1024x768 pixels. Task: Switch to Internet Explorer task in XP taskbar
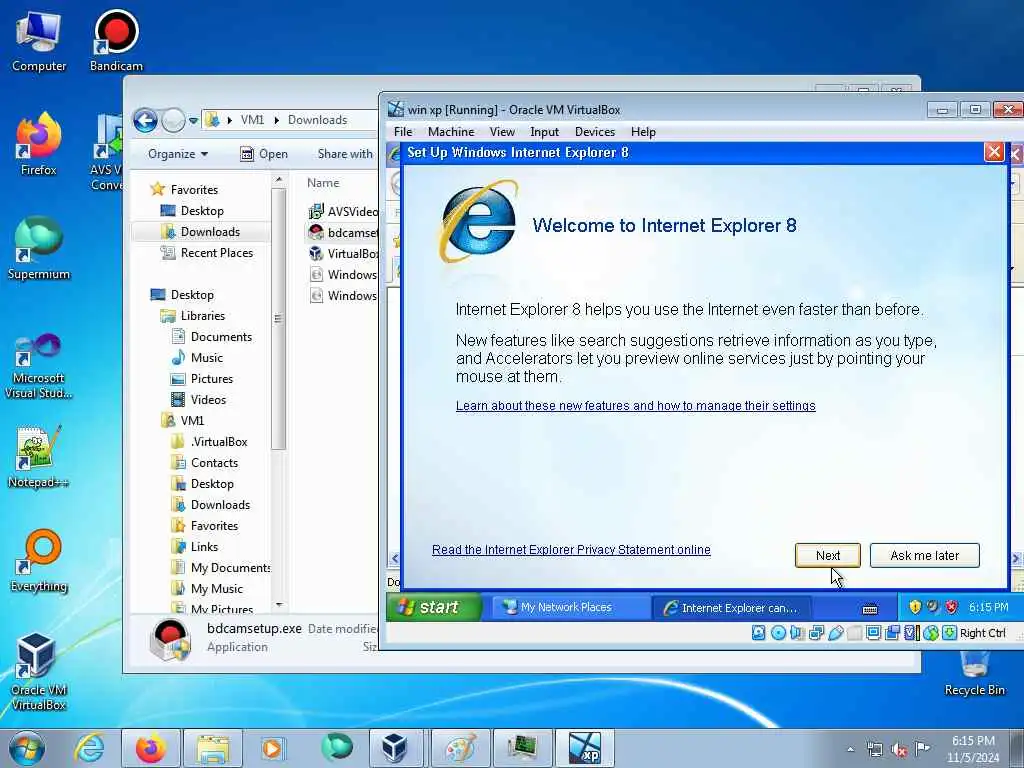pyautogui.click(x=731, y=607)
